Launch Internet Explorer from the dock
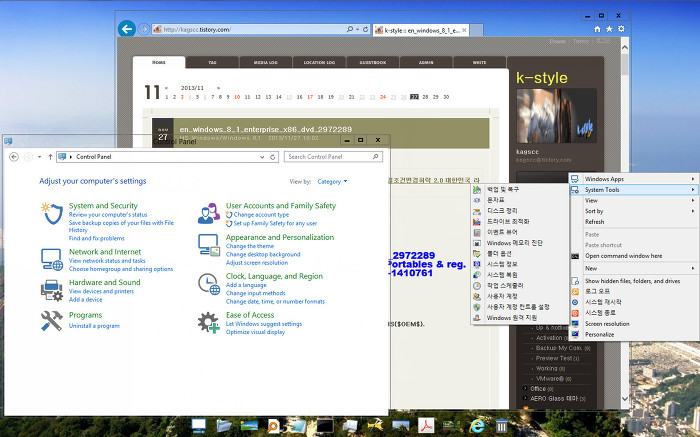Image resolution: width=700 pixels, height=437 pixels. click(x=477, y=425)
